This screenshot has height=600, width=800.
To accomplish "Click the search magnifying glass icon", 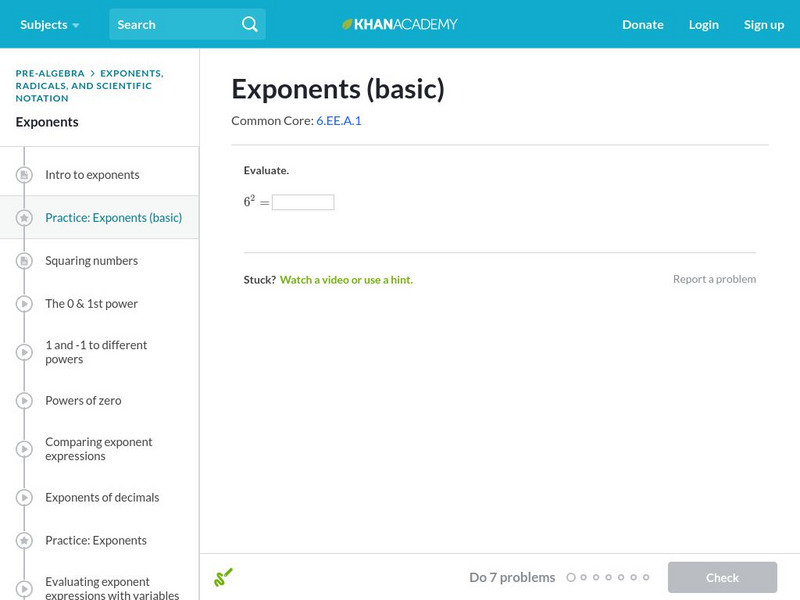I will coord(250,24).
